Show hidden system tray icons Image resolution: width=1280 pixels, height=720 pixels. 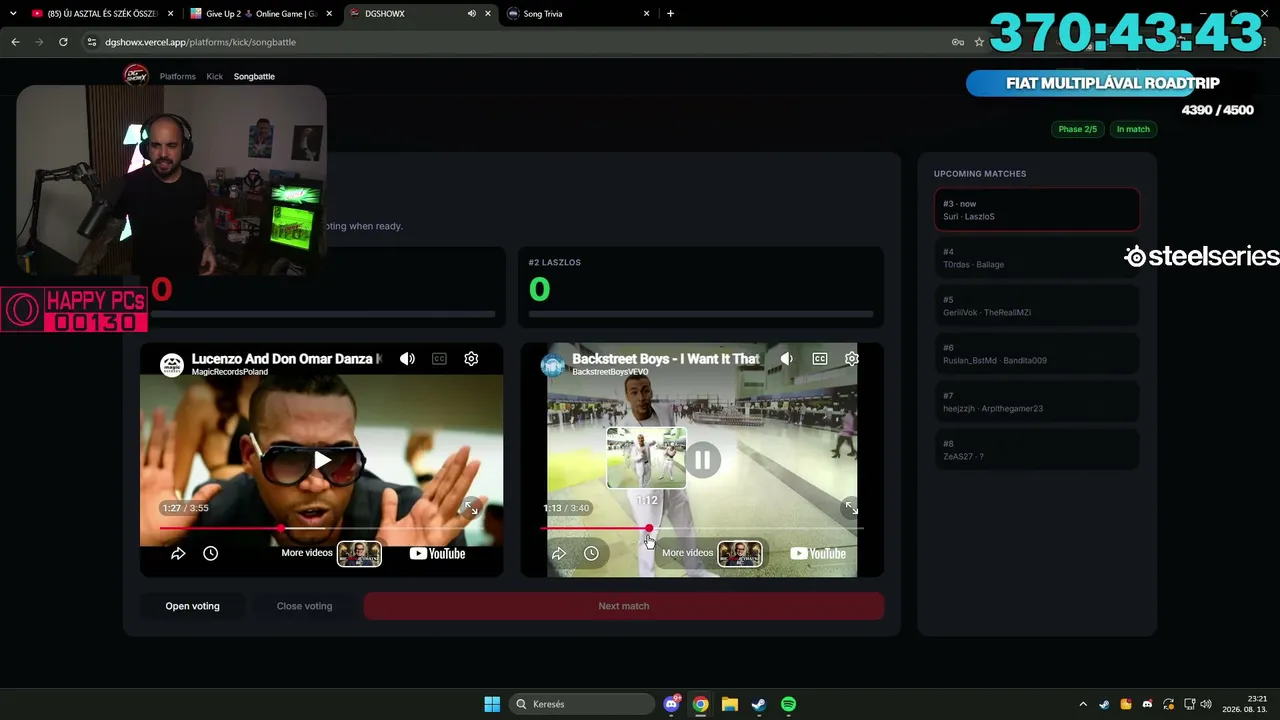pos(1083,704)
